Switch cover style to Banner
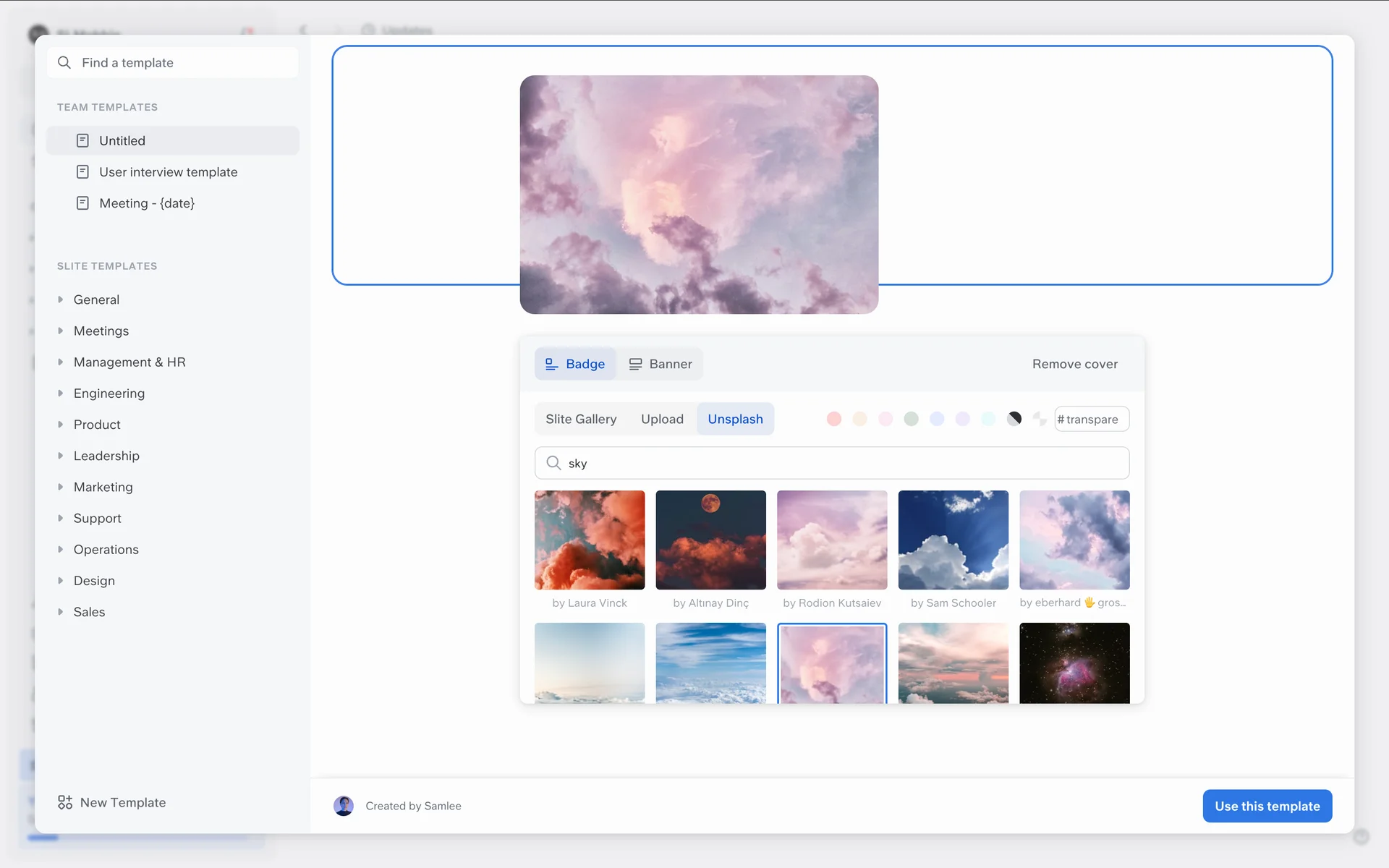1389x868 pixels. pos(660,364)
